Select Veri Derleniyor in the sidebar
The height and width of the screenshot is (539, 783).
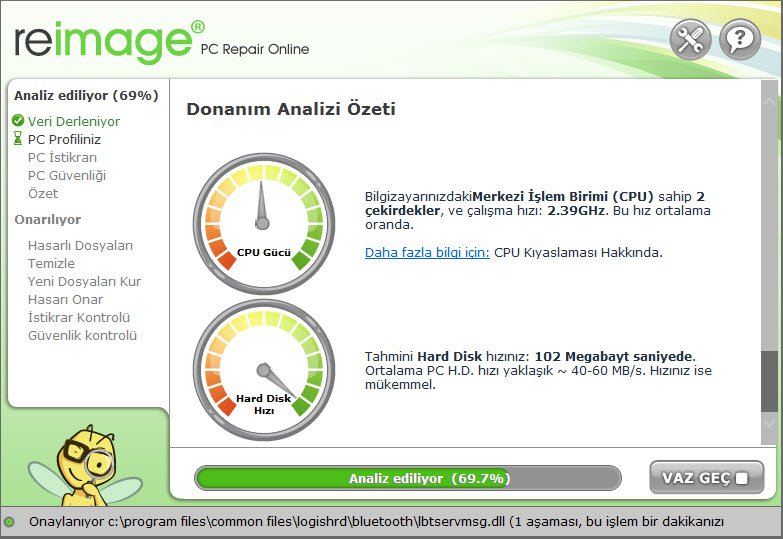74,121
